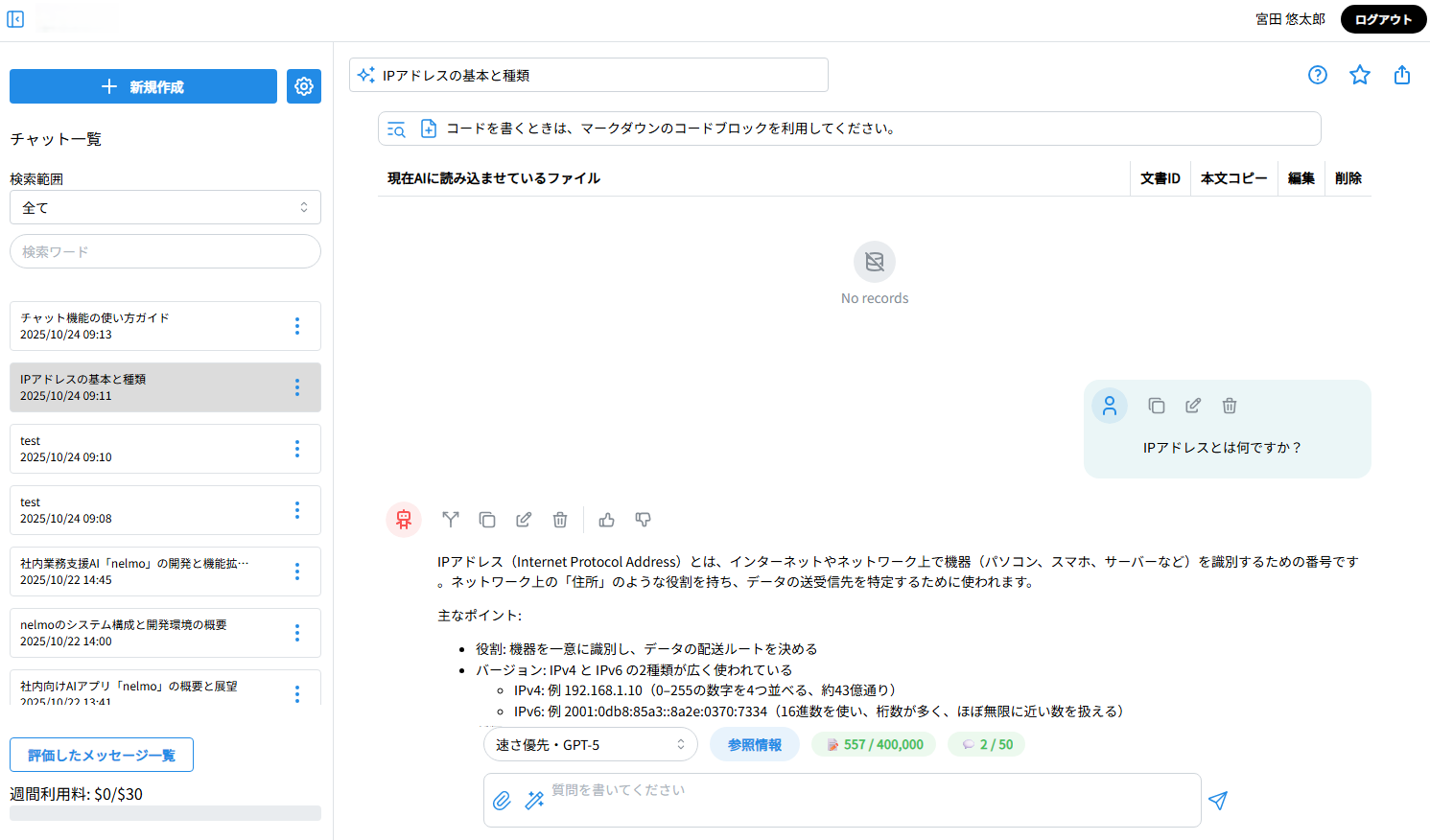Screen dimensions: 1430x840
Task: Click the magic wand prompt icon
Action: pyautogui.click(x=535, y=801)
